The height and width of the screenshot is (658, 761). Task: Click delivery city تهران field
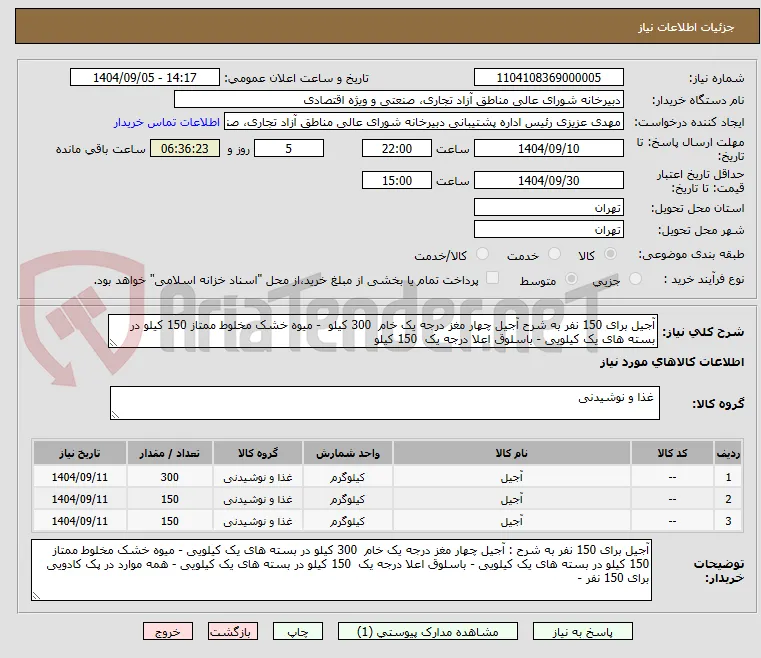548,230
